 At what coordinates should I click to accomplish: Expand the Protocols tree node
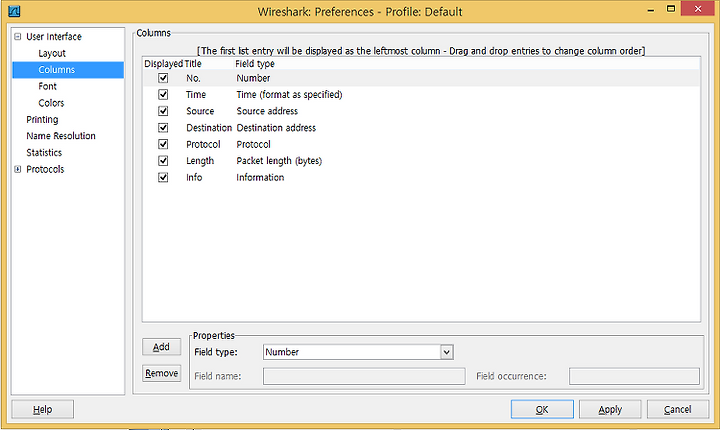pyautogui.click(x=17, y=169)
